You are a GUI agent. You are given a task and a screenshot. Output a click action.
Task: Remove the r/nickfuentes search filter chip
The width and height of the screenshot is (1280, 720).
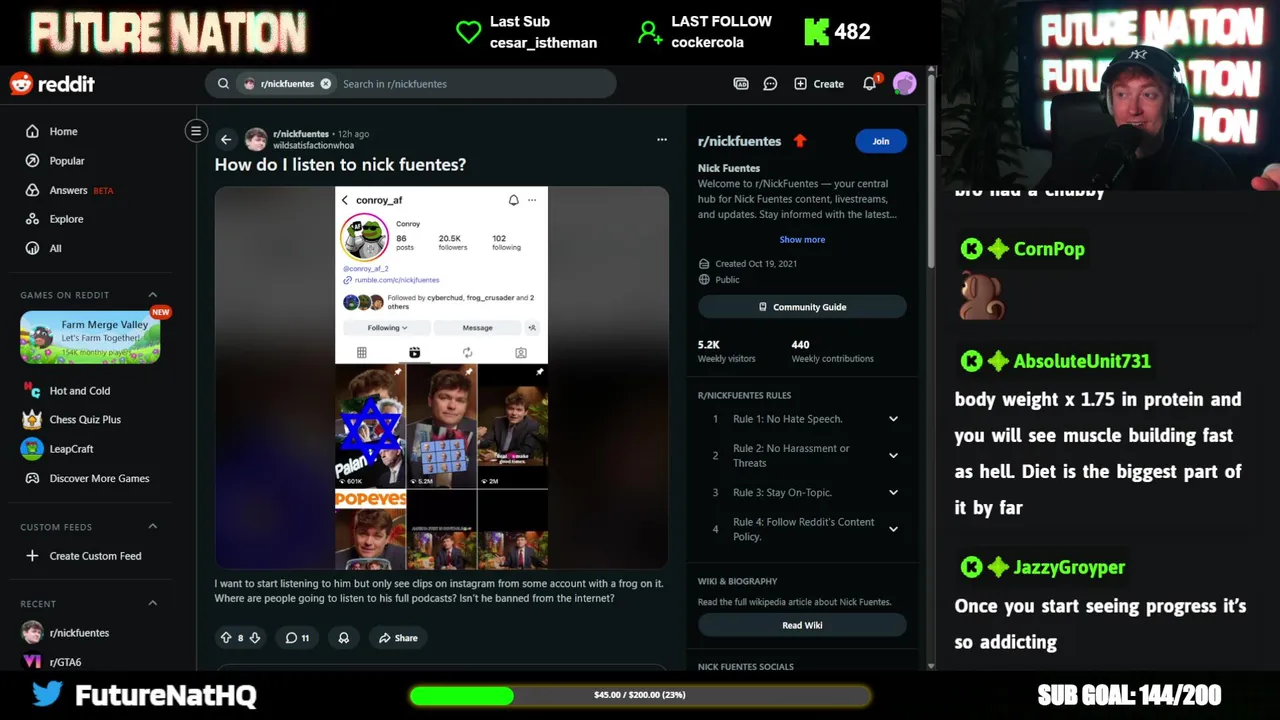click(x=325, y=84)
